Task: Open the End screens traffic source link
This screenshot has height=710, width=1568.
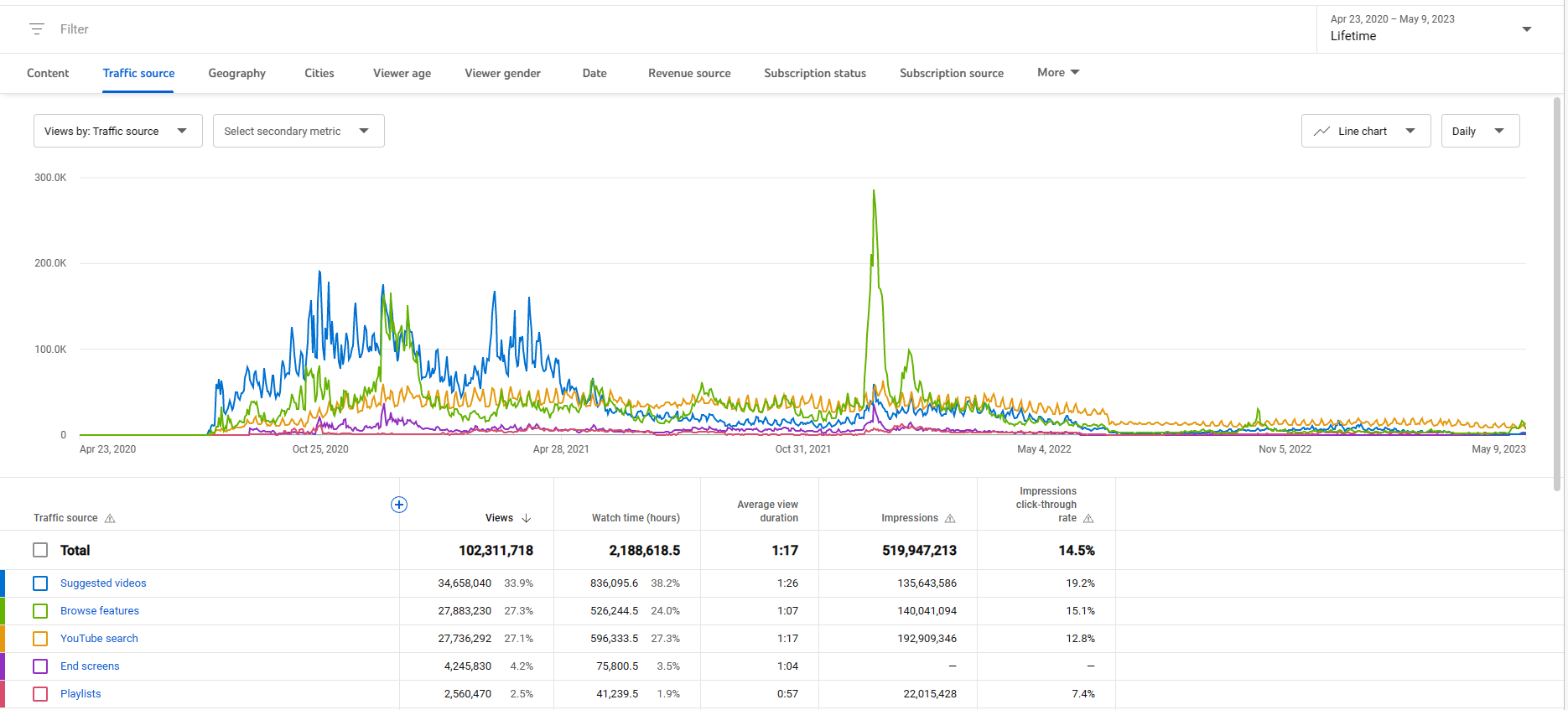Action: pyautogui.click(x=90, y=666)
